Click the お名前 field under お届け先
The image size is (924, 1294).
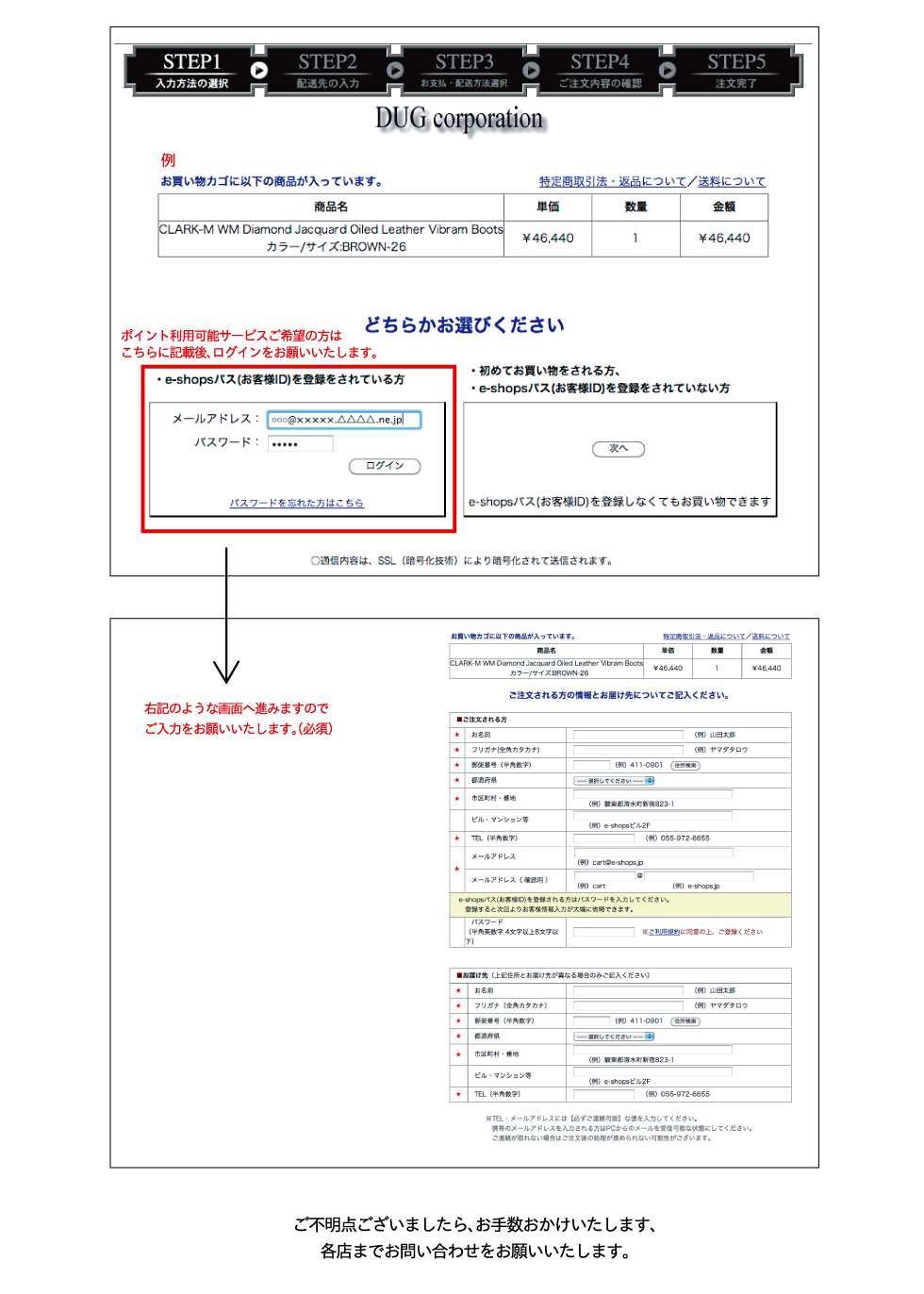628,990
